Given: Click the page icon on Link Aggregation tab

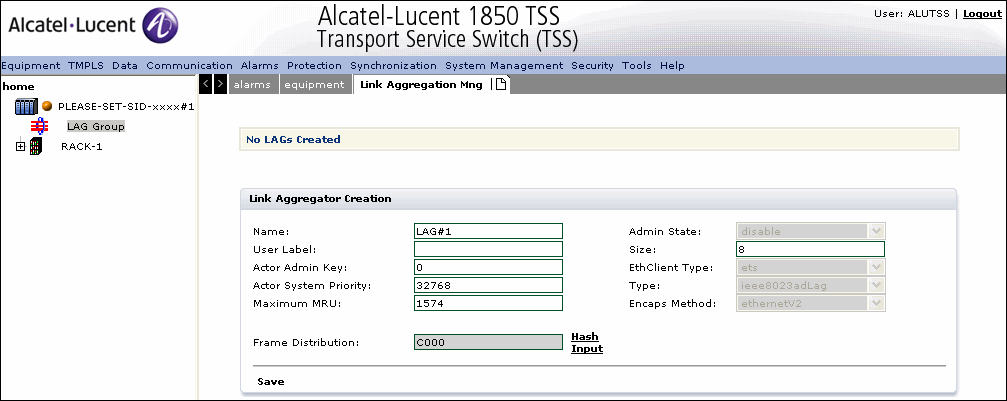Looking at the screenshot, I should tap(502, 84).
